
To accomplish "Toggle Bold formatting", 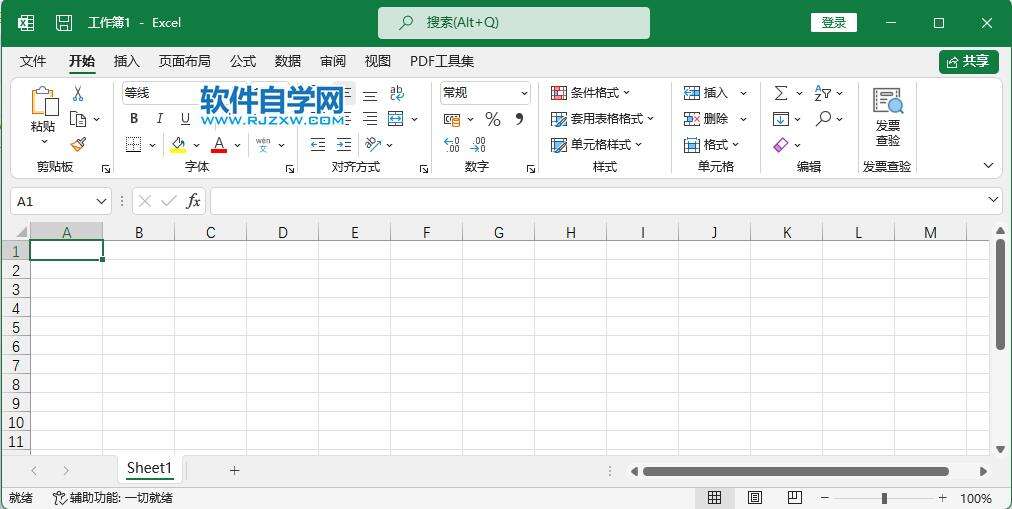I will [134, 119].
